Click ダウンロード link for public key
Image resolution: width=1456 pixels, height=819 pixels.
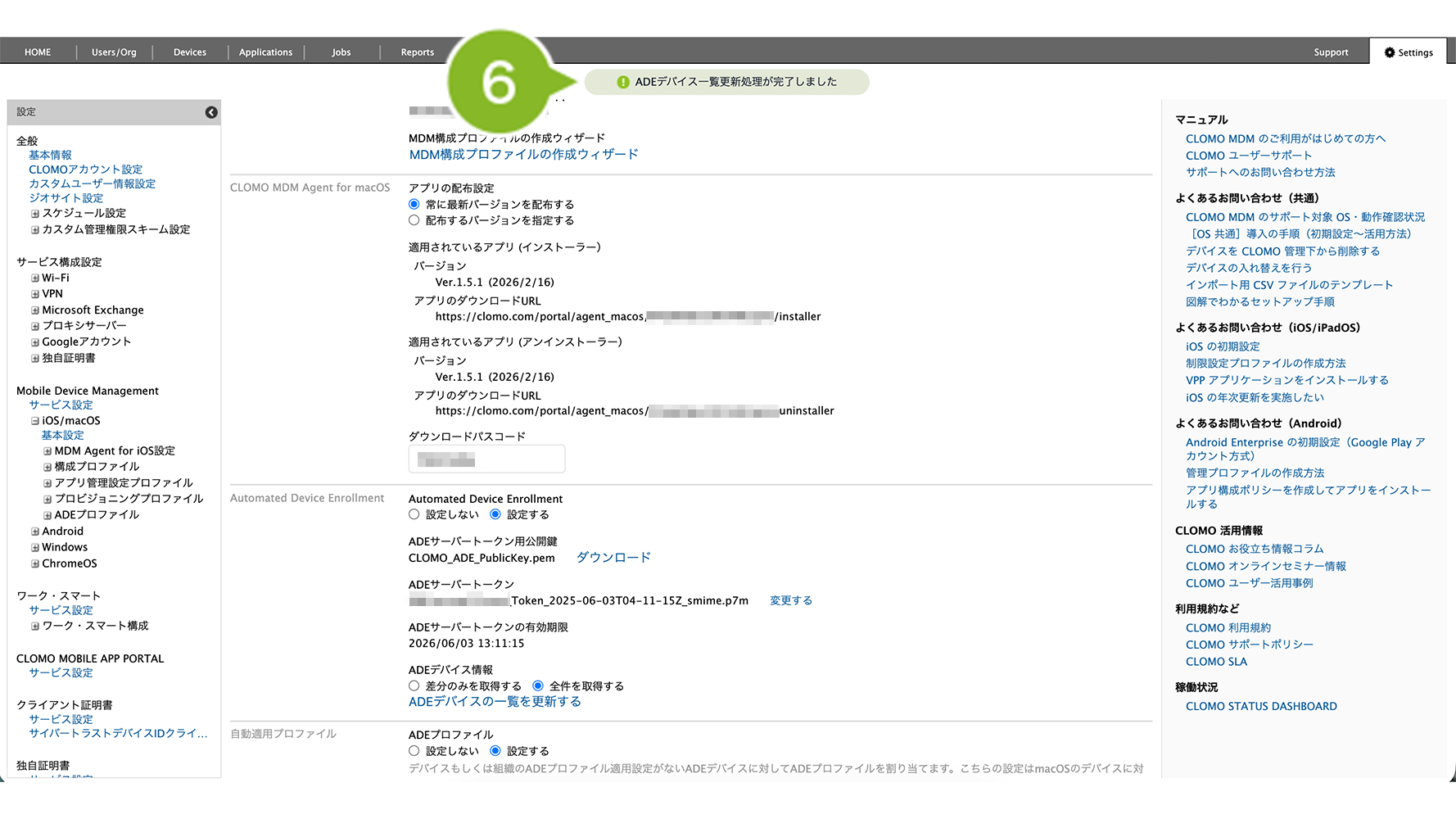pyautogui.click(x=613, y=558)
